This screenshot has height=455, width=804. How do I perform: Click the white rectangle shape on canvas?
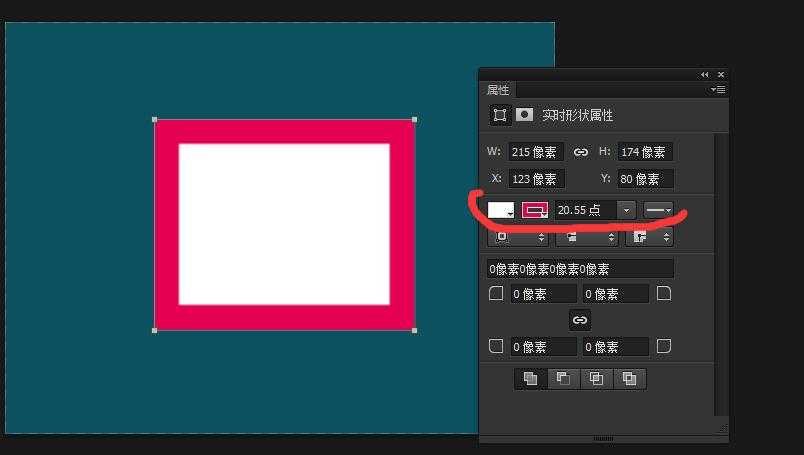tap(284, 224)
